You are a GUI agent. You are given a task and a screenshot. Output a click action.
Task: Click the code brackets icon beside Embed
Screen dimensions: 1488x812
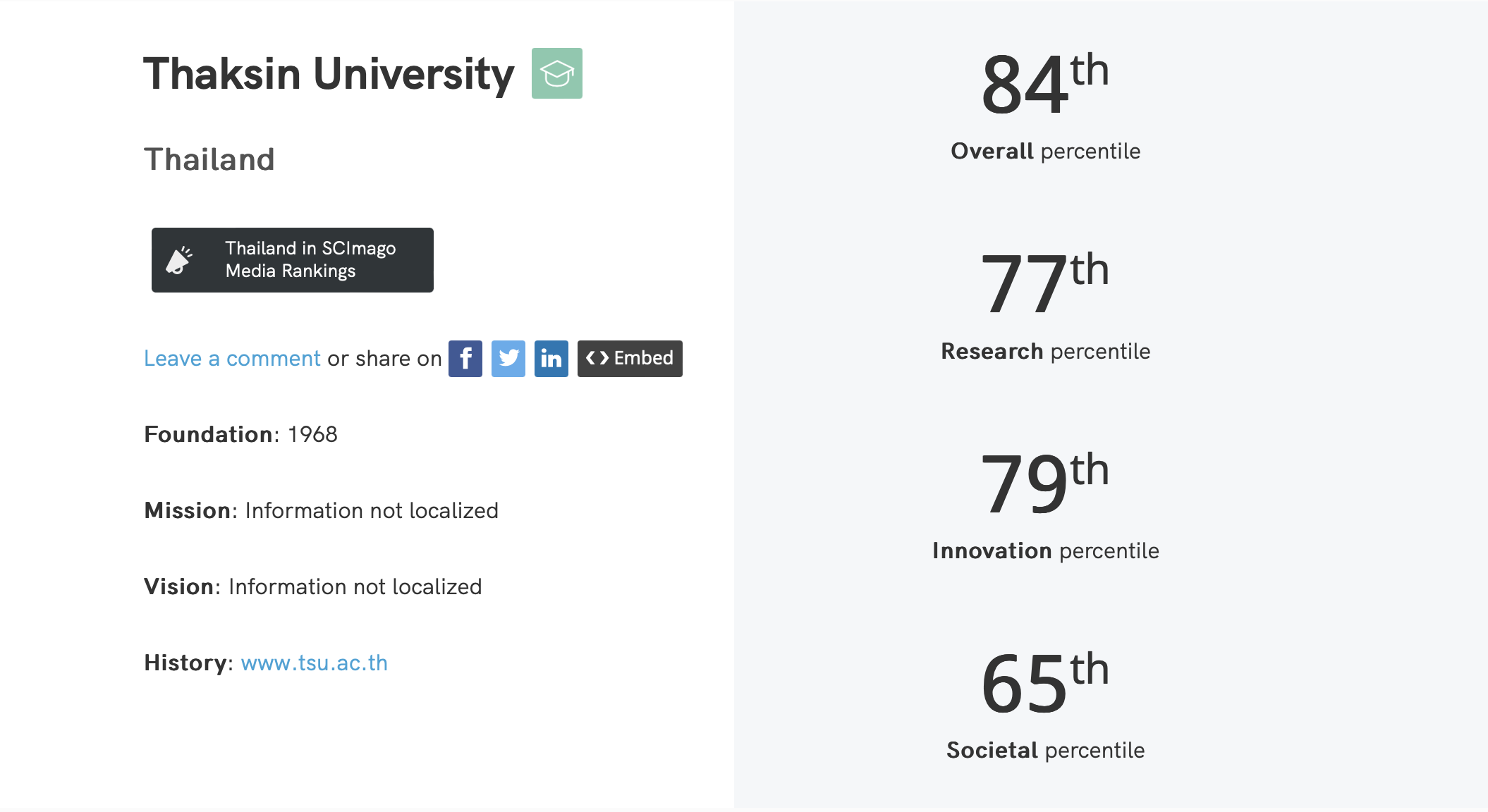pyautogui.click(x=597, y=358)
